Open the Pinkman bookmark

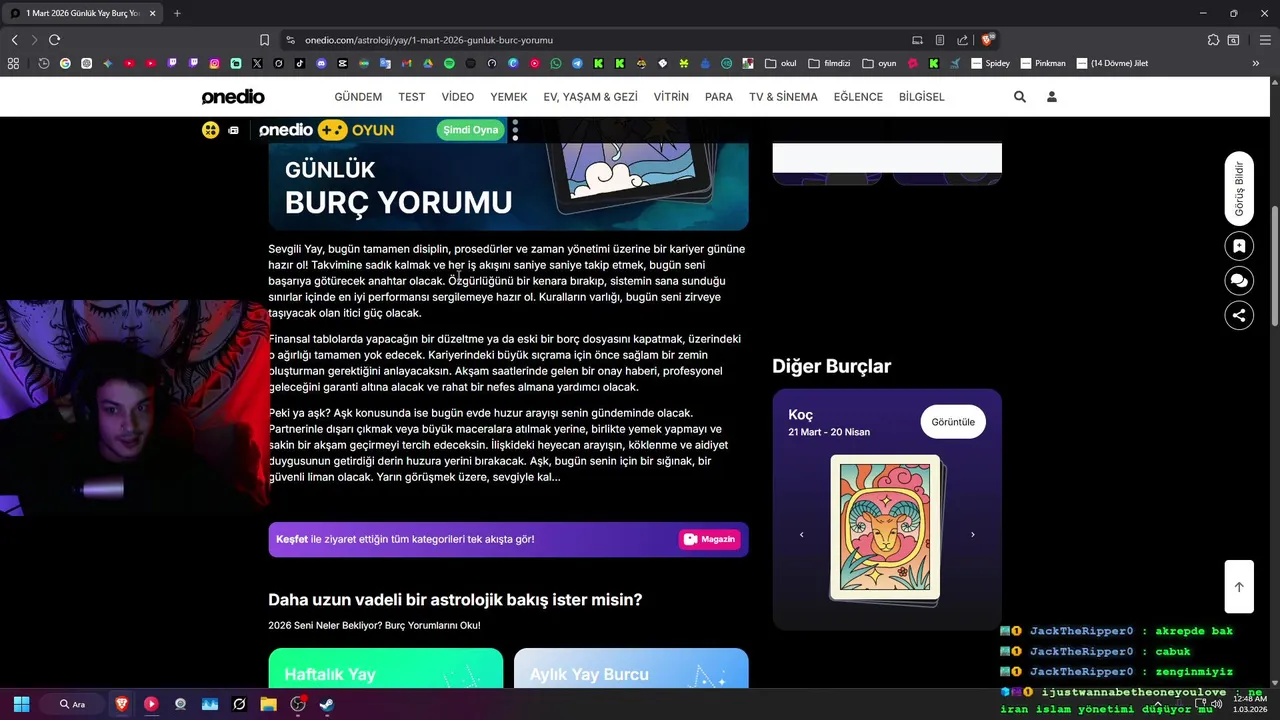pos(1043,63)
